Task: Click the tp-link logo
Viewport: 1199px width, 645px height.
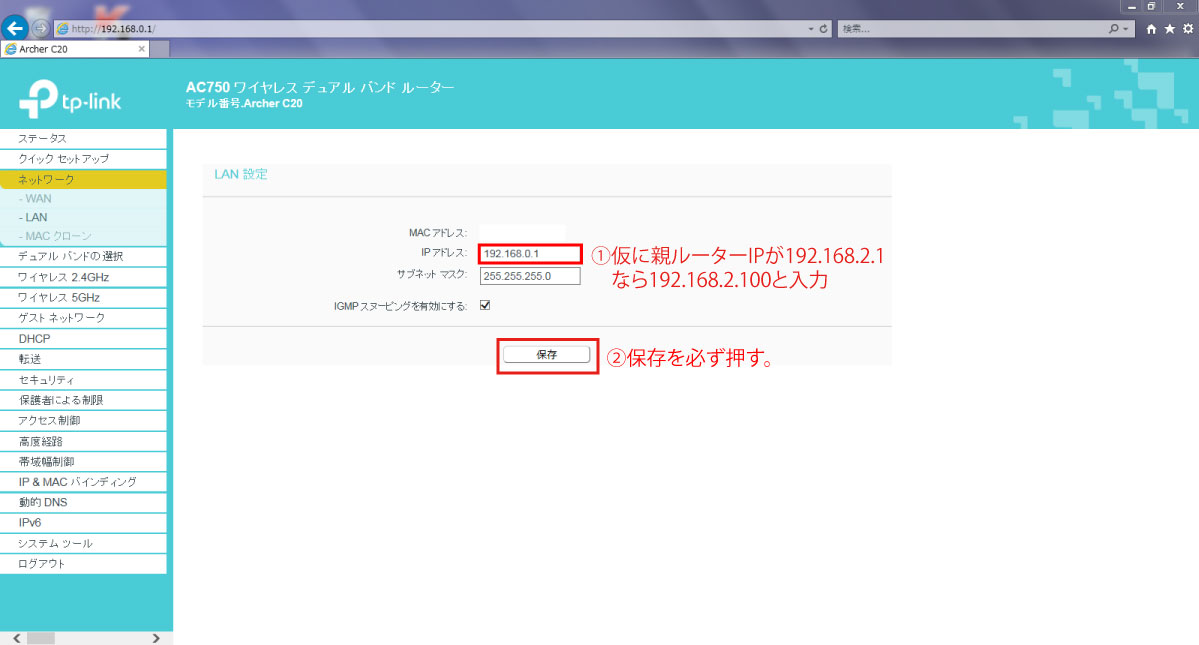Action: tap(70, 100)
